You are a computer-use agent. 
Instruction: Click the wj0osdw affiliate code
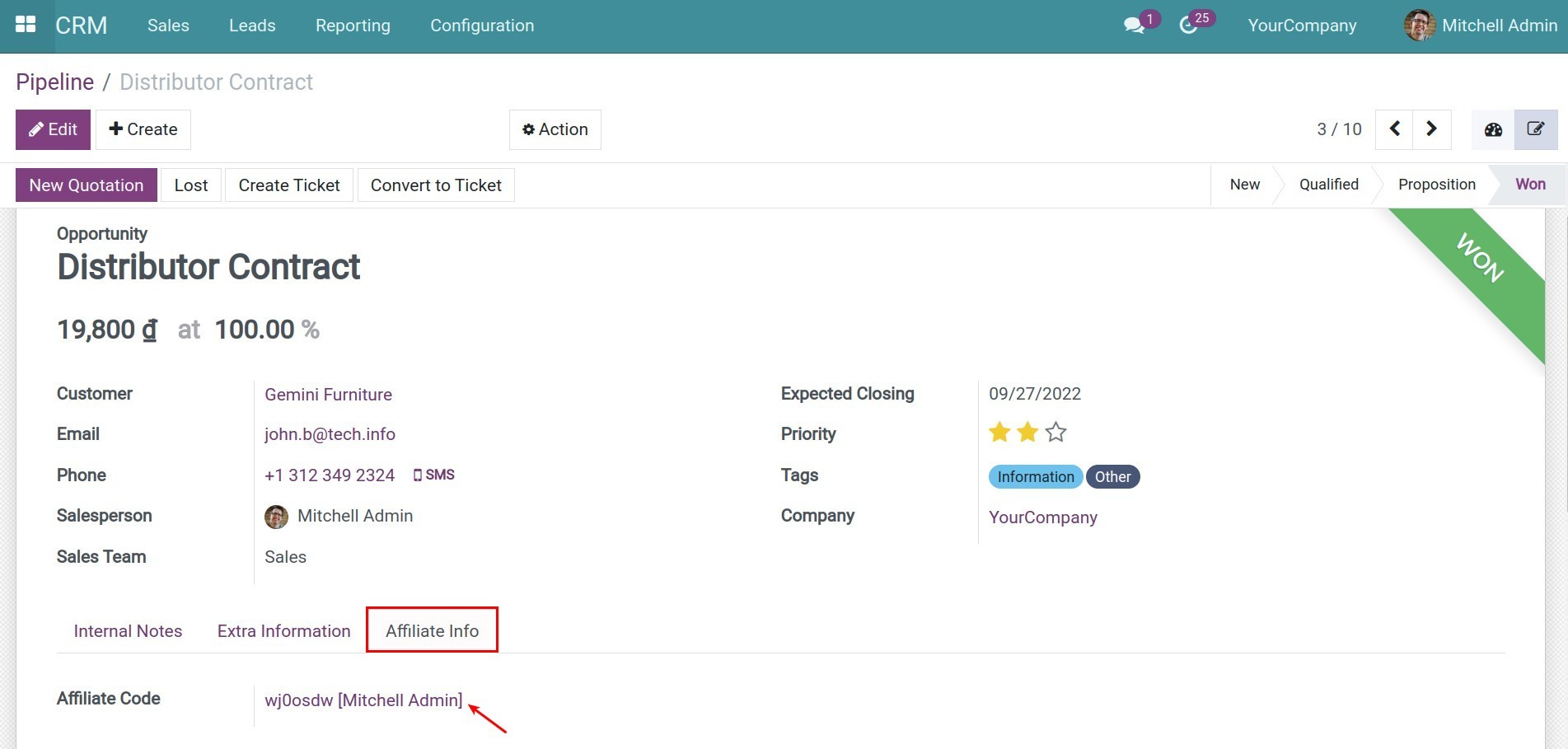pyautogui.click(x=363, y=700)
